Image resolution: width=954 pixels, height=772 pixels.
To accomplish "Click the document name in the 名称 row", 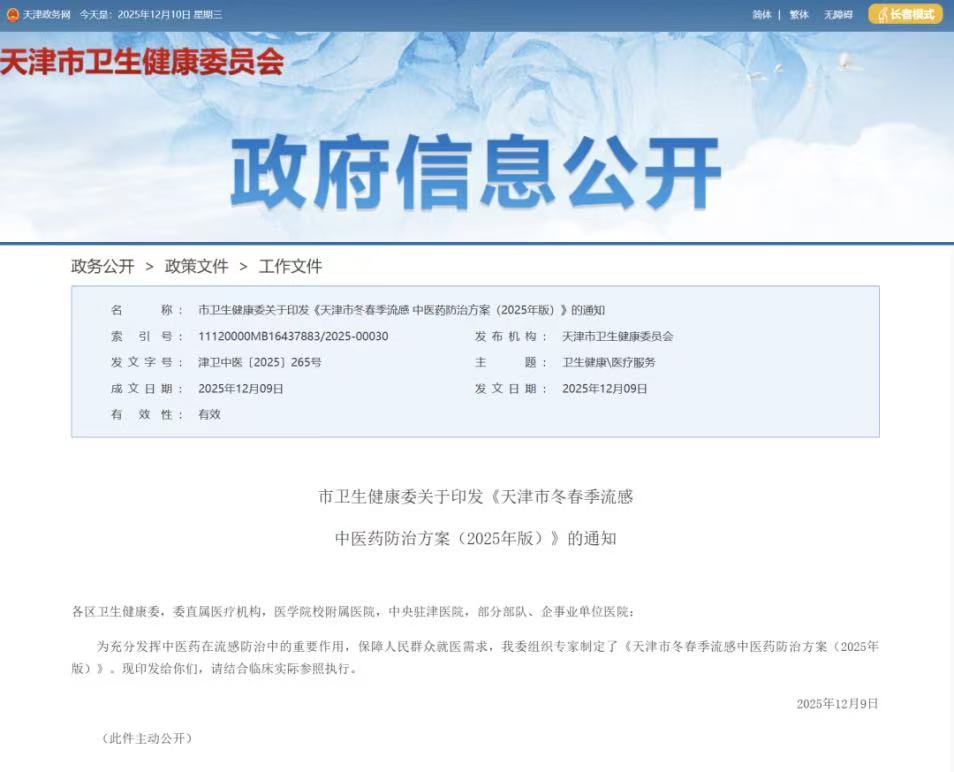I will tap(401, 310).
